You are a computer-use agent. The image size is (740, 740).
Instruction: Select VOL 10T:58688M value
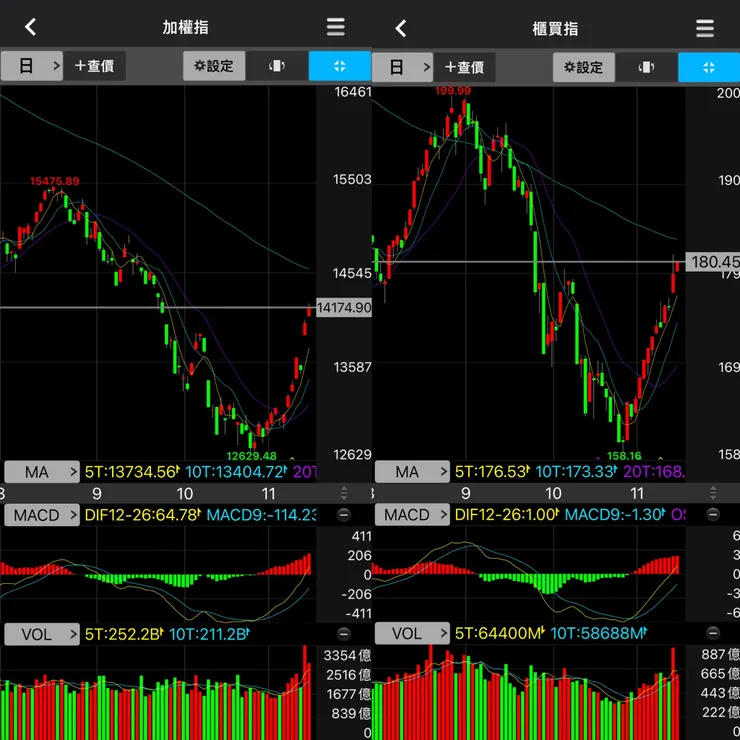(599, 633)
